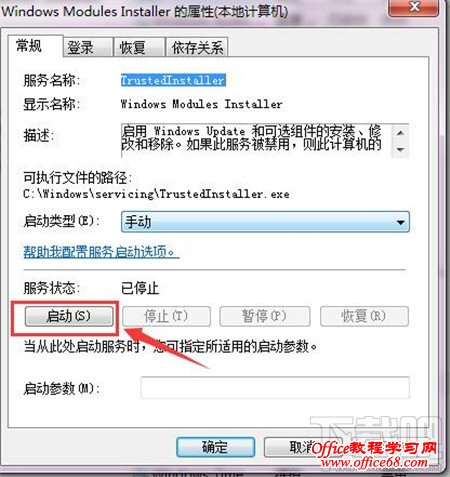The width and height of the screenshot is (450, 477).
Task: Click inside the 描述 description text box
Action: [x=256, y=140]
